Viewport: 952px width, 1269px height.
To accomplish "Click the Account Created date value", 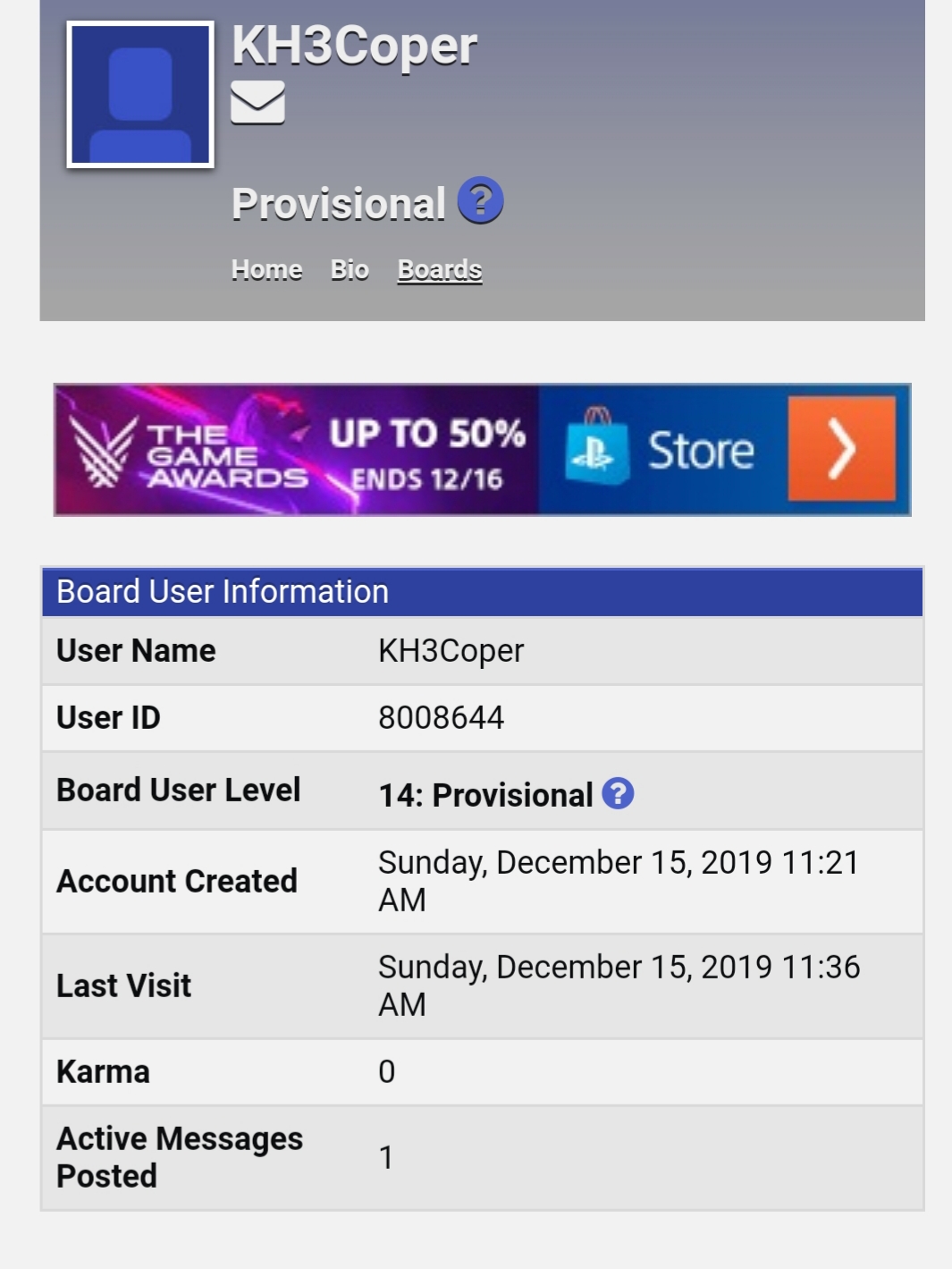I will click(x=619, y=881).
